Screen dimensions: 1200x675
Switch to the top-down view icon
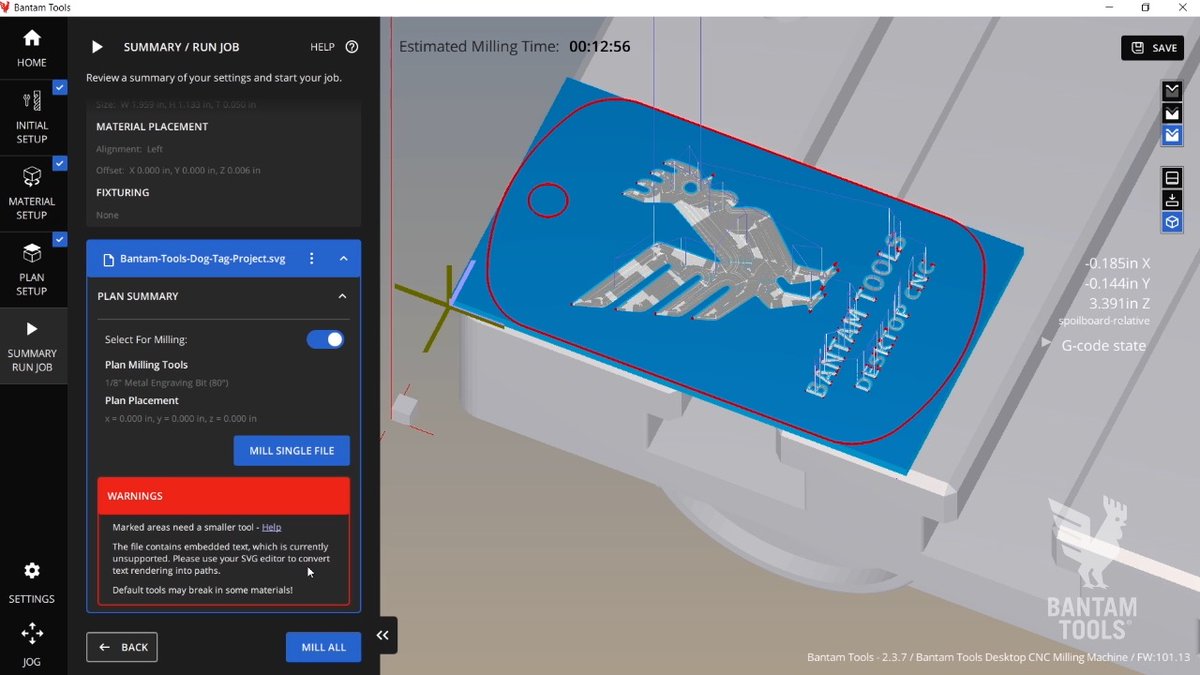pos(1172,200)
